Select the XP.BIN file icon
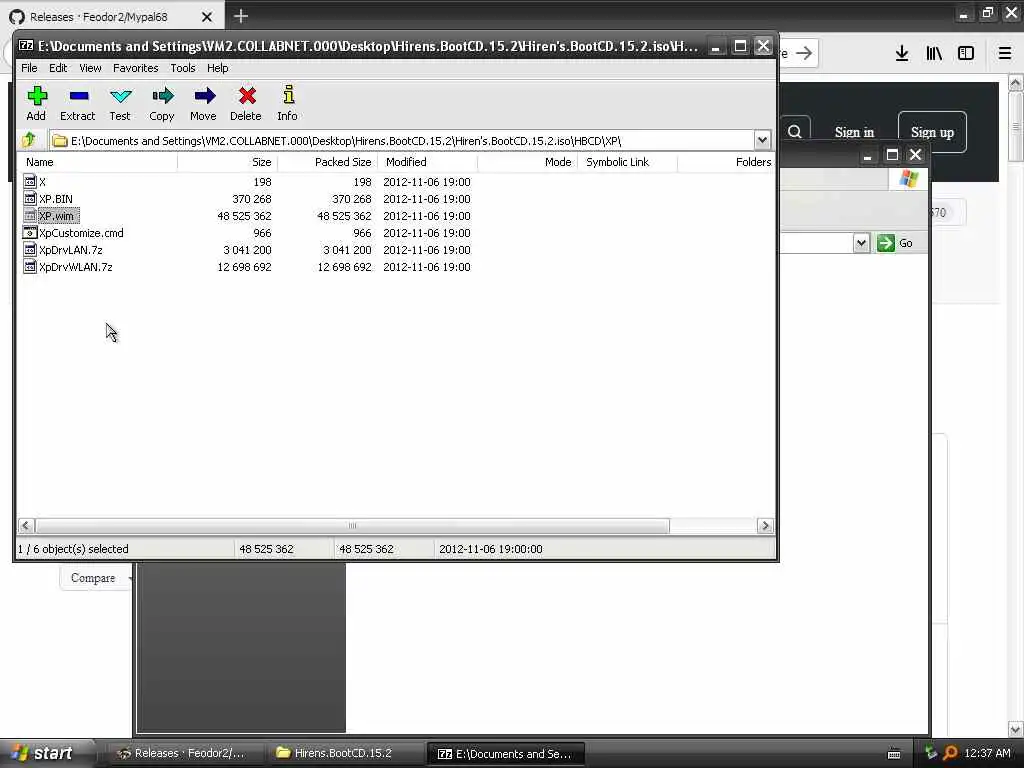 (29, 199)
